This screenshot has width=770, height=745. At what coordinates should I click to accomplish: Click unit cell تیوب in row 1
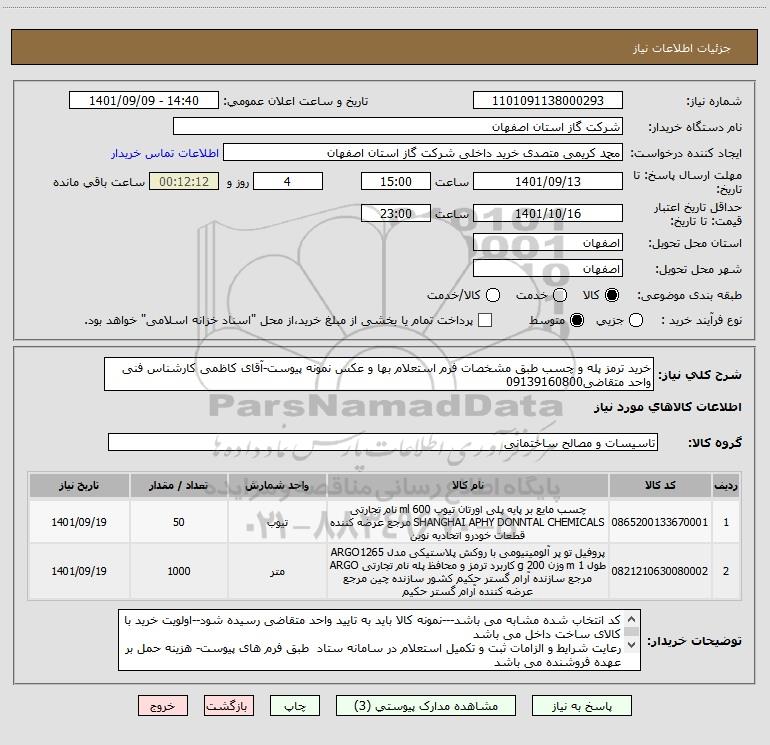277,522
